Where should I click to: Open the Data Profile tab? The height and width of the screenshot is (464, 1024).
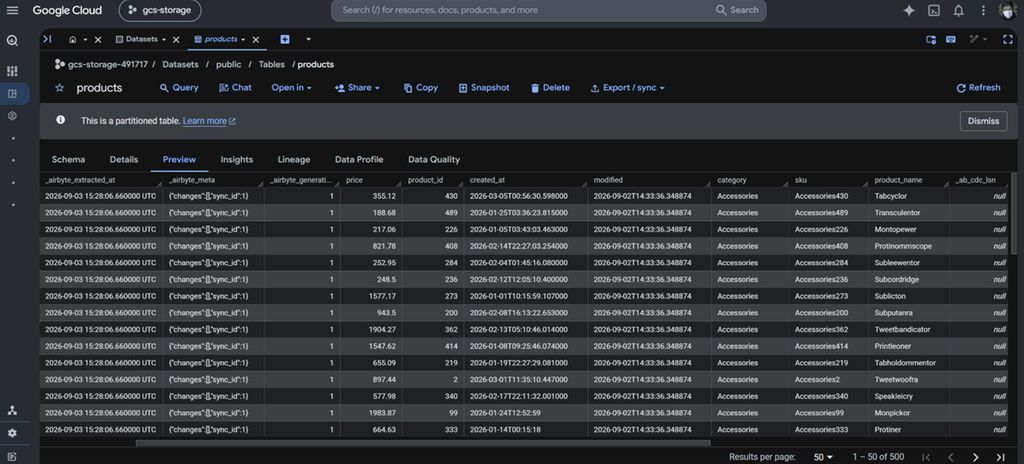click(359, 159)
